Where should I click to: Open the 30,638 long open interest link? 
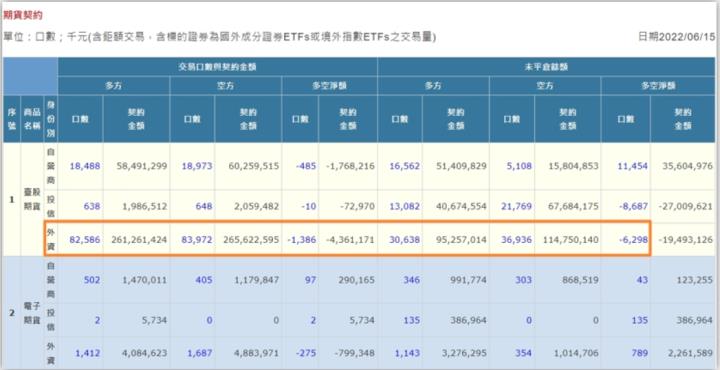(405, 240)
